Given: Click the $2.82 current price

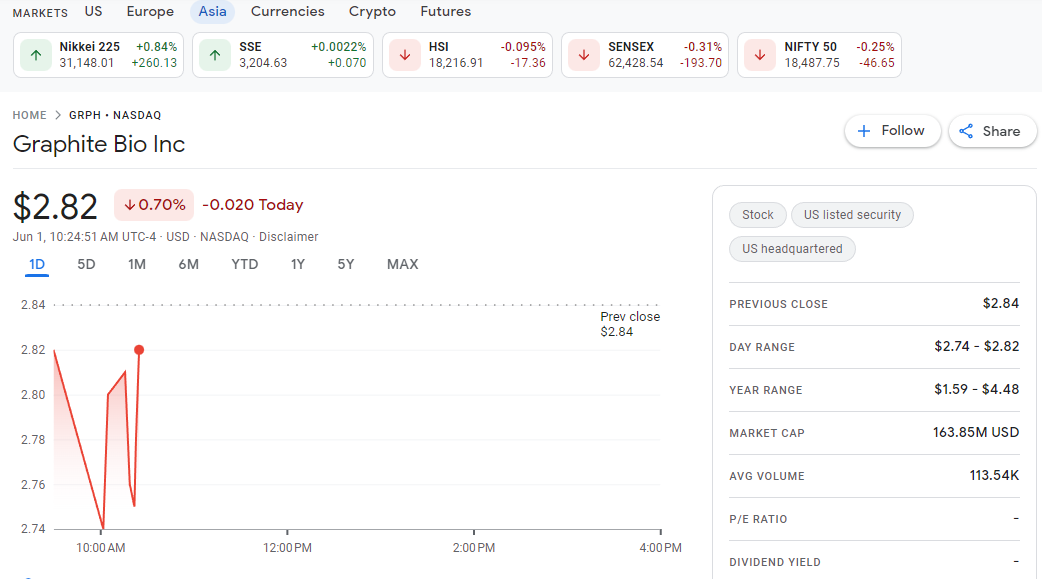Looking at the screenshot, I should tap(55, 207).
